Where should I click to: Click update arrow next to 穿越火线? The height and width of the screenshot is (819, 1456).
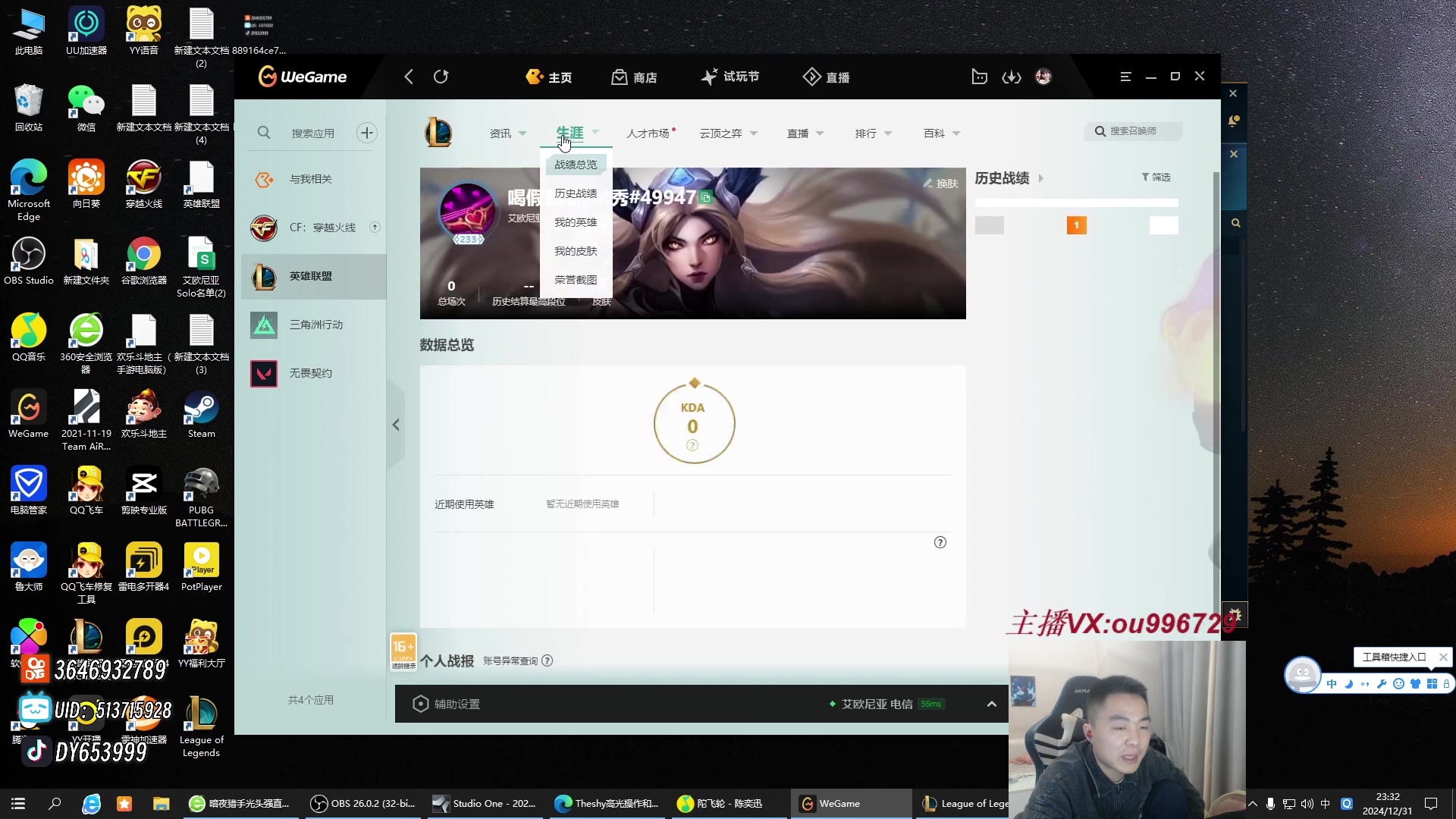(375, 227)
